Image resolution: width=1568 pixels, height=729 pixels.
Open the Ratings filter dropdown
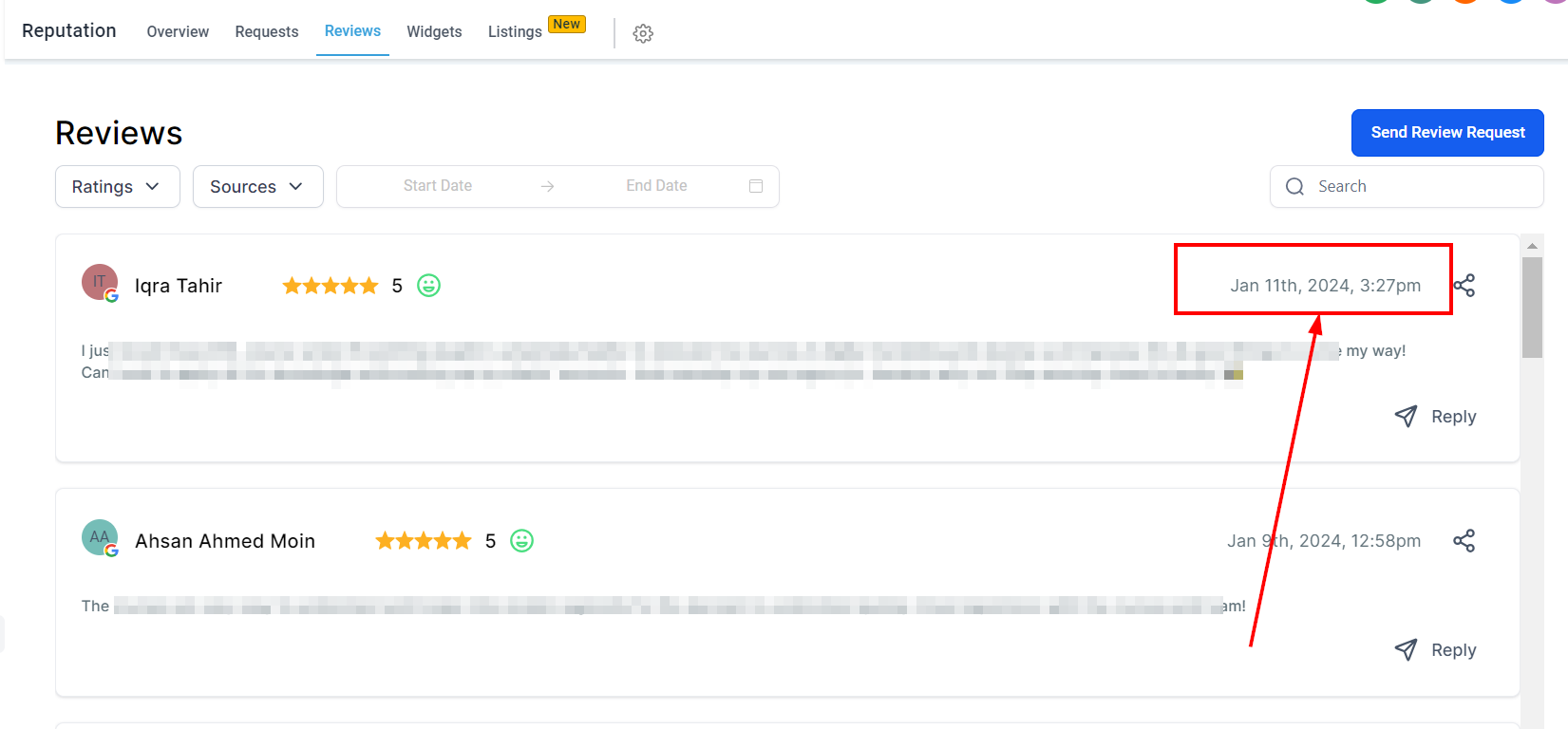point(118,187)
